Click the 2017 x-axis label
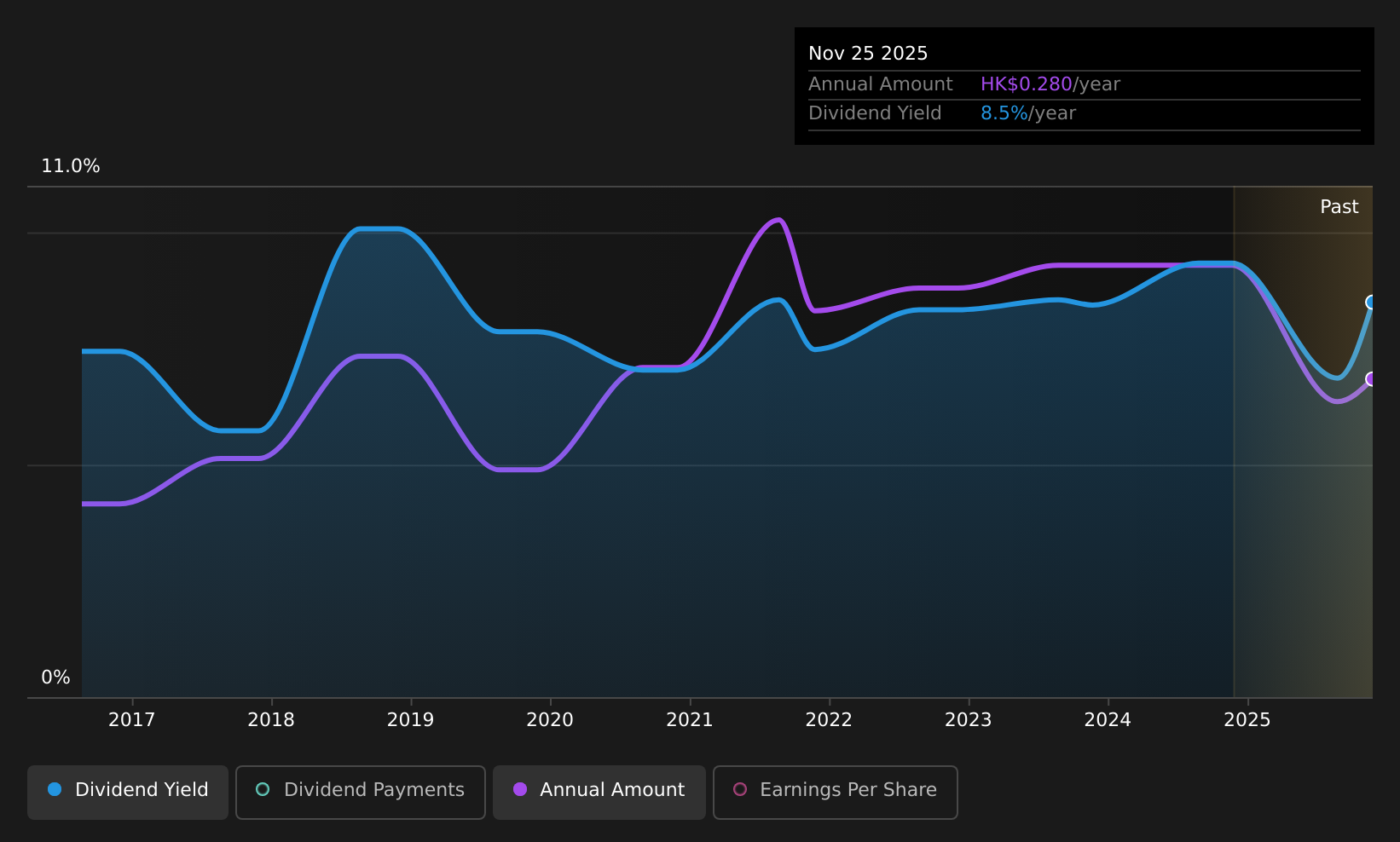 click(x=132, y=720)
